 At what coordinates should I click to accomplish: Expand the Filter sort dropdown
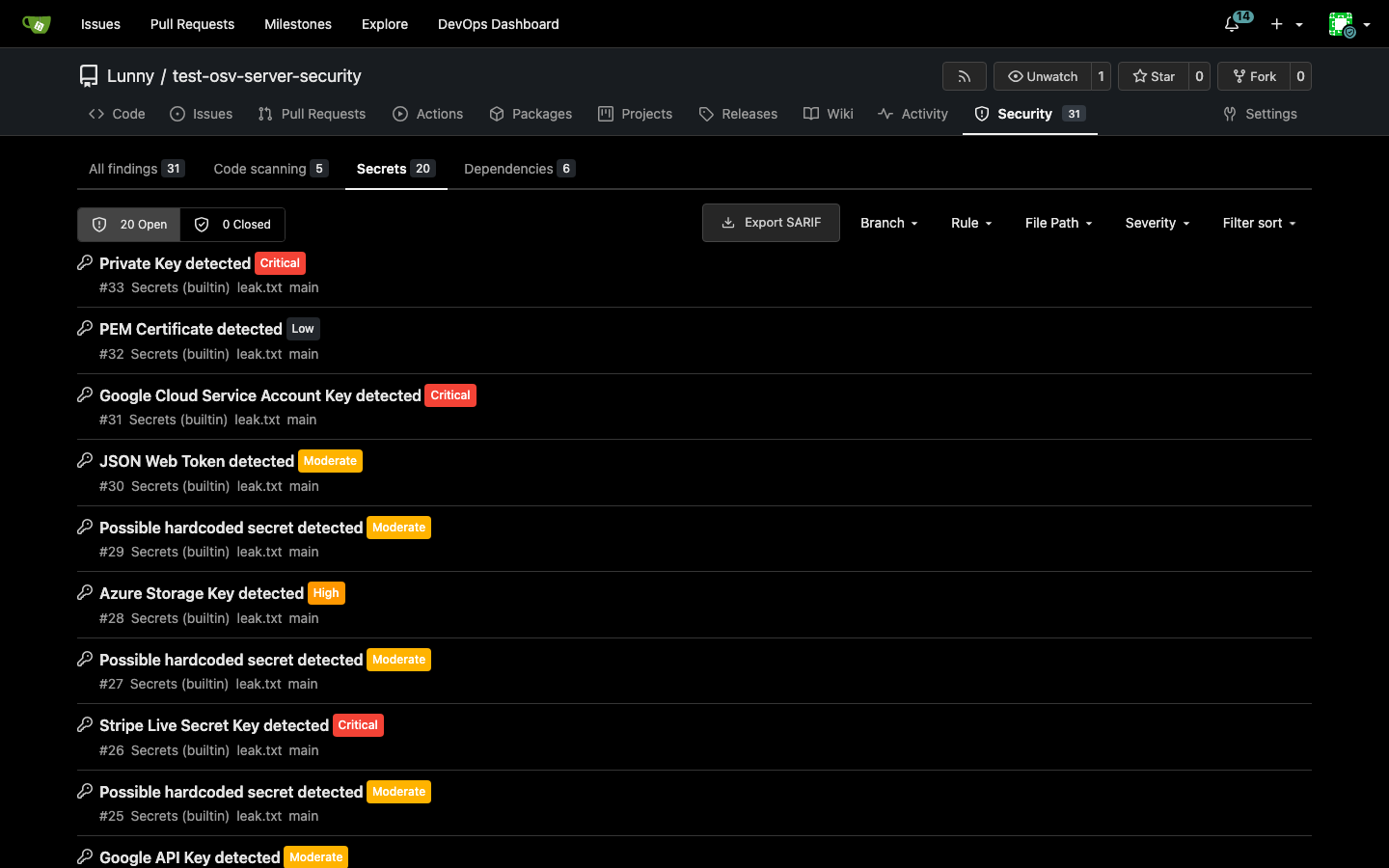click(1259, 223)
